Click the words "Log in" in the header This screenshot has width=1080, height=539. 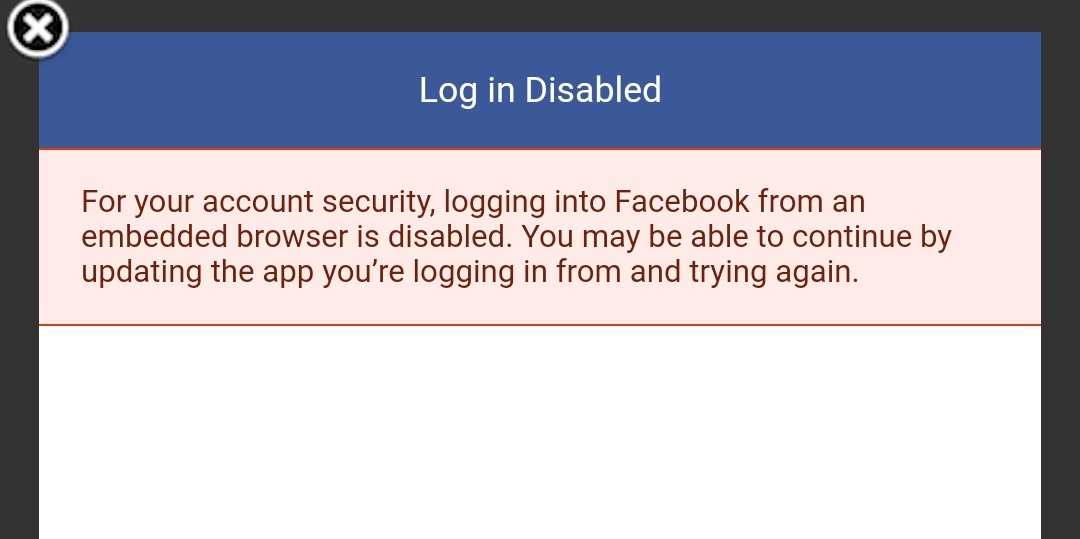coord(467,91)
